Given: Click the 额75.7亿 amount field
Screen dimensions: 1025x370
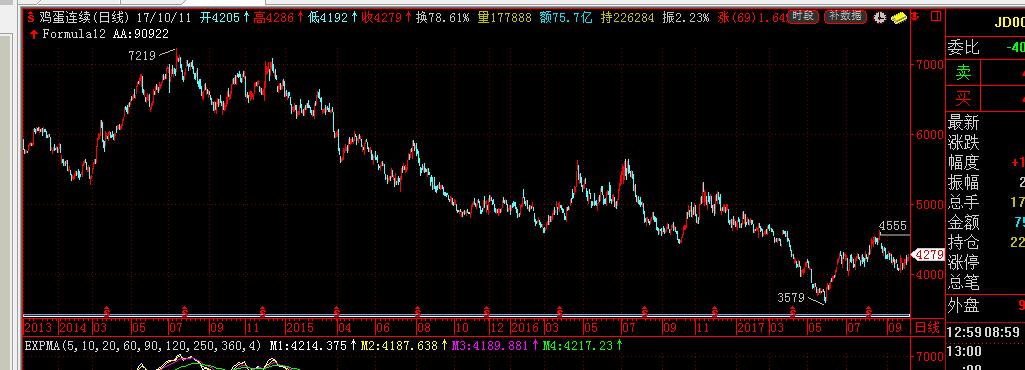Looking at the screenshot, I should coord(566,18).
